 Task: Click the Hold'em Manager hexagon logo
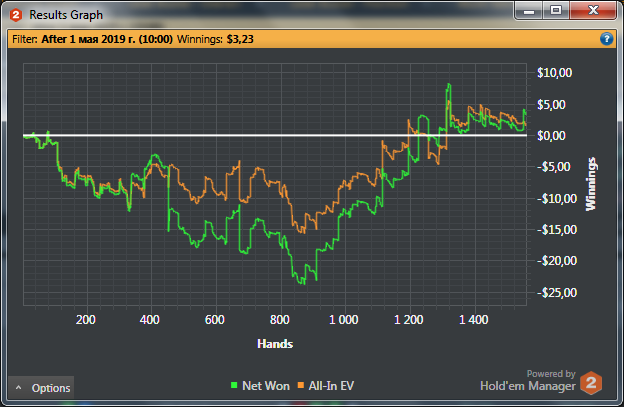(x=591, y=383)
